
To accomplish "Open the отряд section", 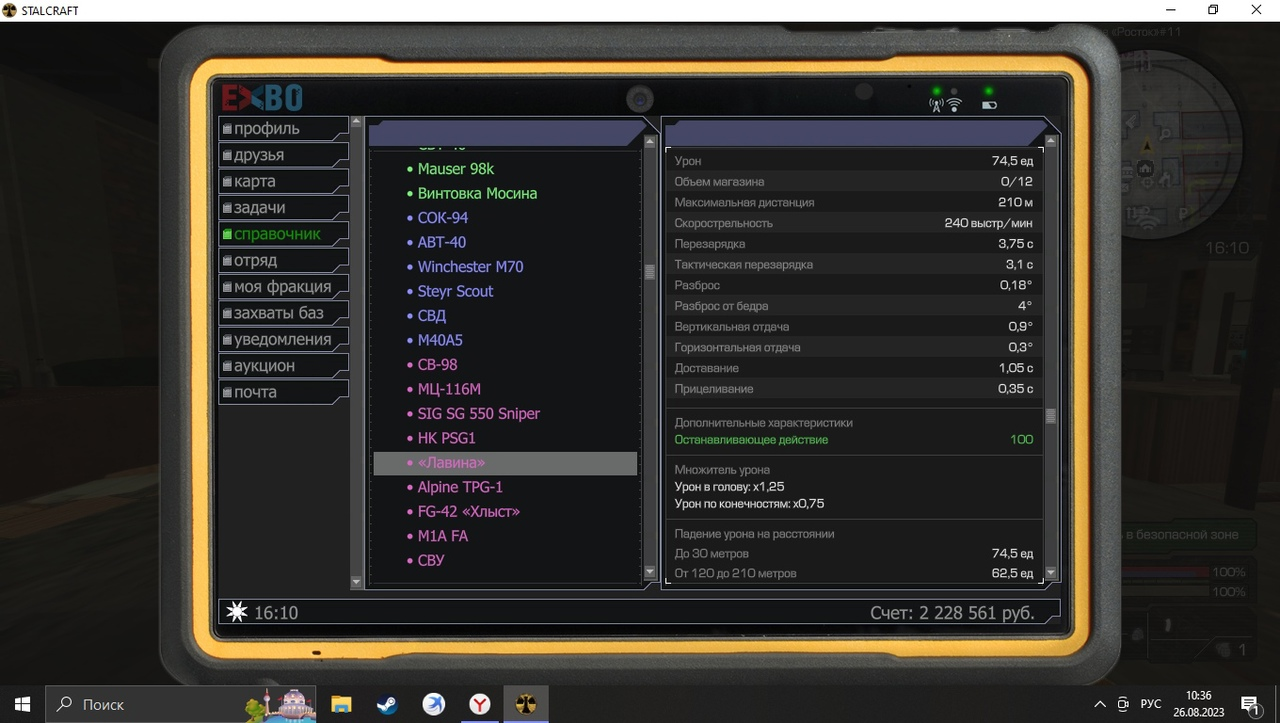I will pyautogui.click(x=283, y=260).
